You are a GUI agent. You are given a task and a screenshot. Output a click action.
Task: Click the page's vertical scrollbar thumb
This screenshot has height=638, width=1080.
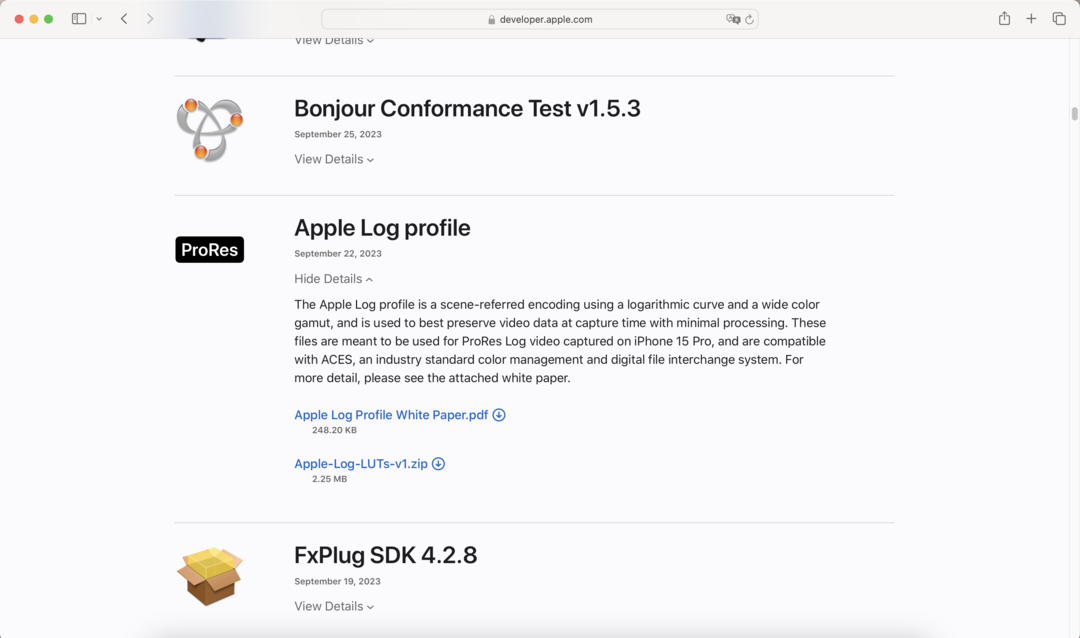(x=1074, y=114)
